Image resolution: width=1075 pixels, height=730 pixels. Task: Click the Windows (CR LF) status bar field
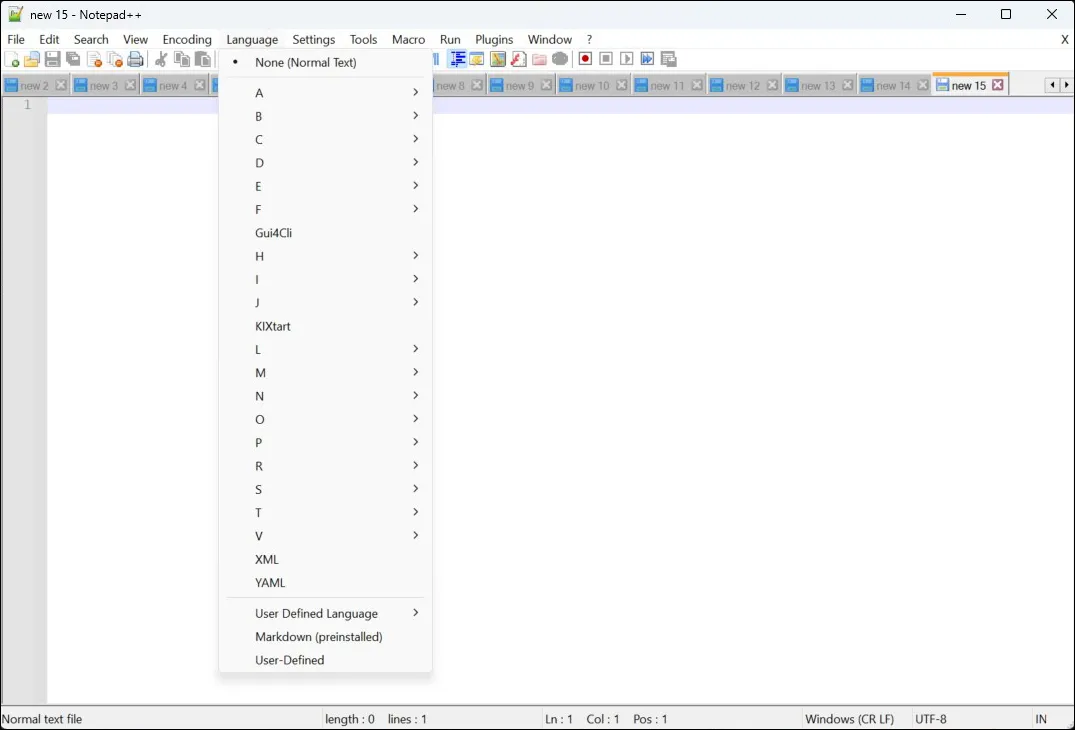(849, 719)
